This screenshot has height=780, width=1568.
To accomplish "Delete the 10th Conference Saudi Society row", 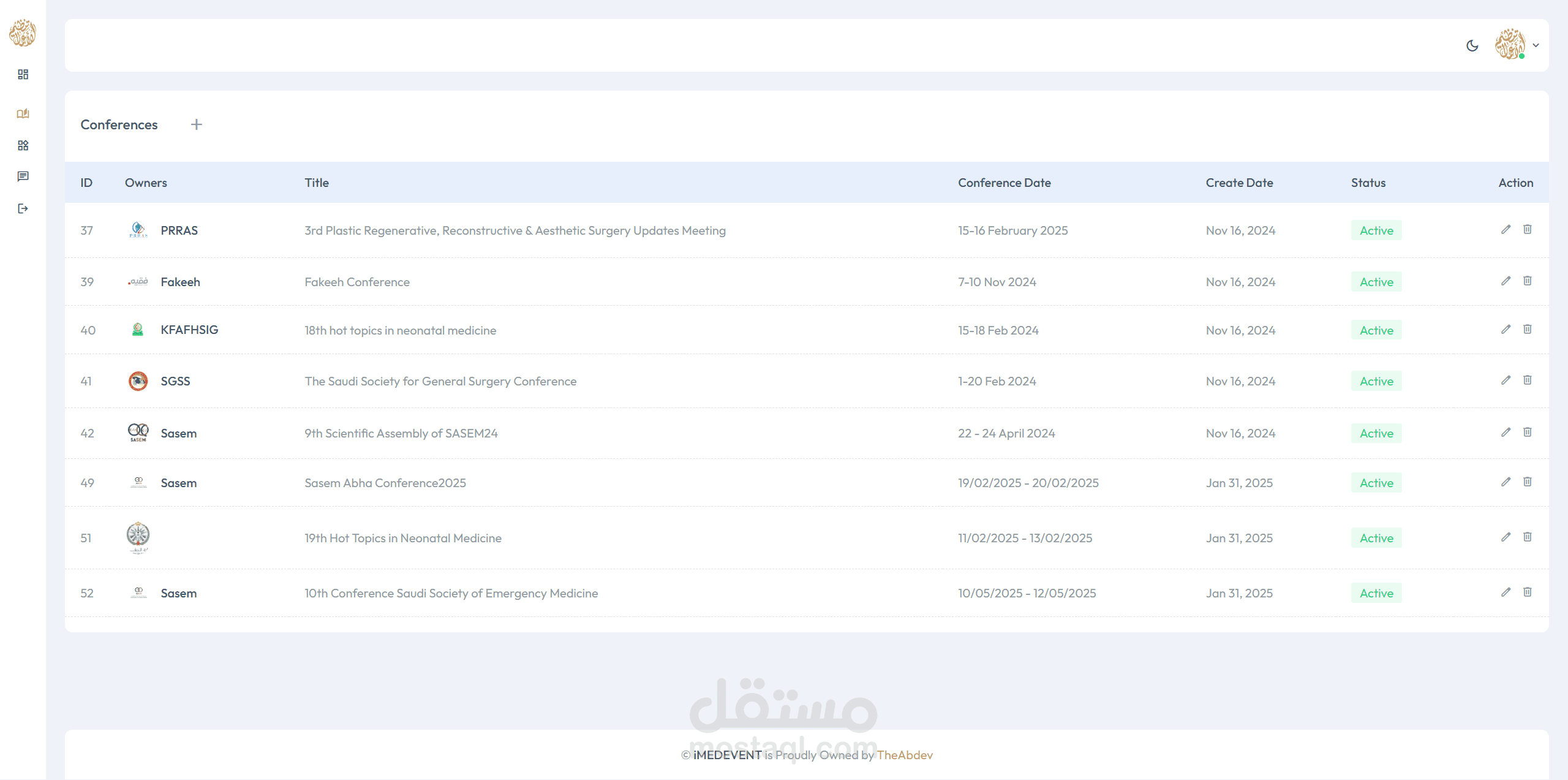I will pyautogui.click(x=1528, y=592).
